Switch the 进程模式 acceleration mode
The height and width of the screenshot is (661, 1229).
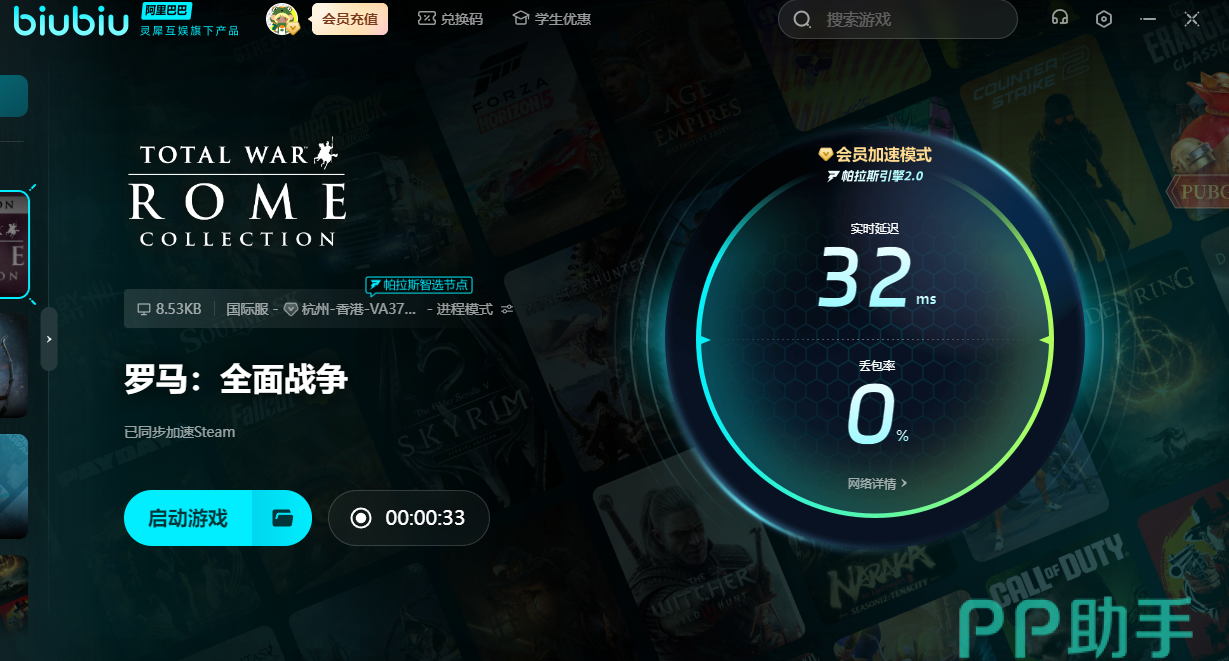[465, 309]
